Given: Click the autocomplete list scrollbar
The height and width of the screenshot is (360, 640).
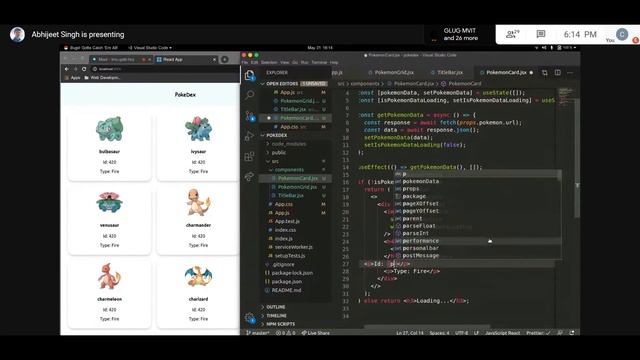Looking at the screenshot, I should (x=559, y=175).
